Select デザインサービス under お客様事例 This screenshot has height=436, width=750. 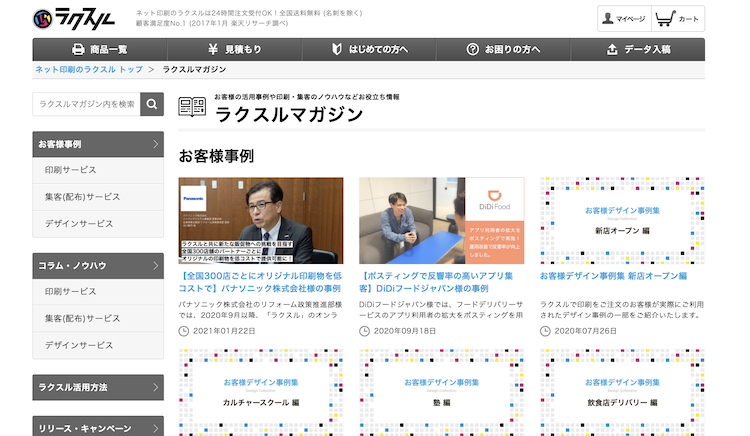coord(98,224)
